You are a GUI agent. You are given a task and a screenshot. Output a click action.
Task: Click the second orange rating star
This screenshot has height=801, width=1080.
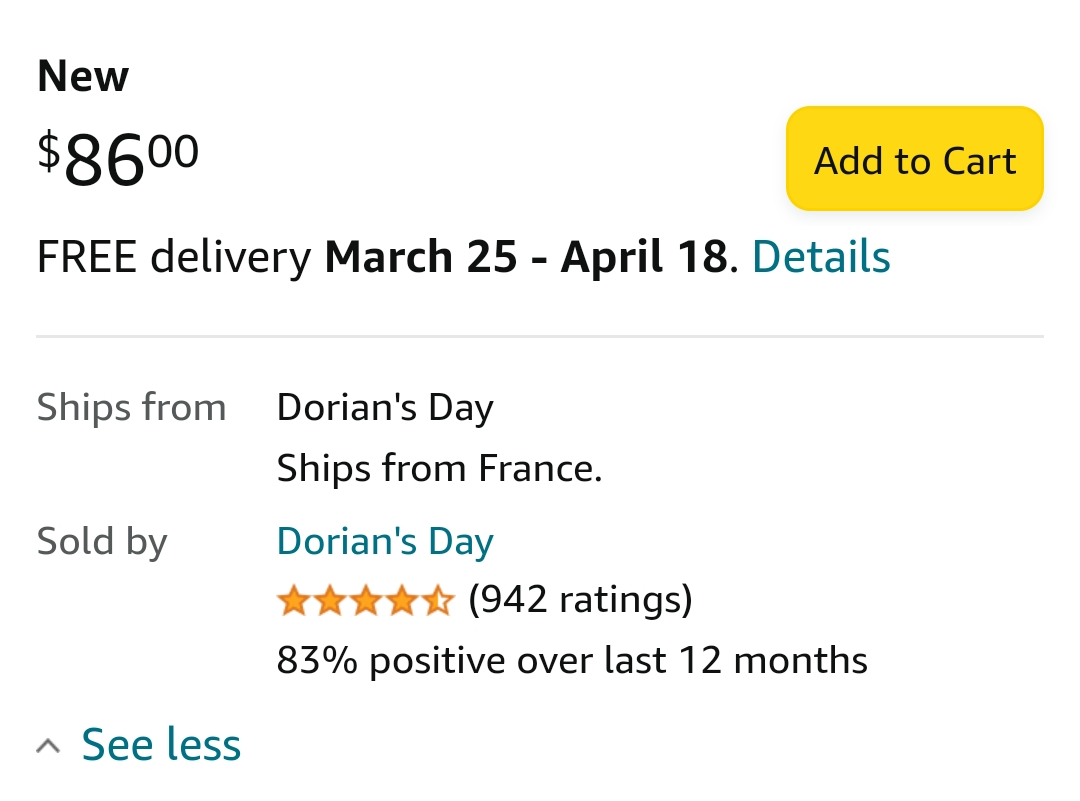pyautogui.click(x=329, y=601)
